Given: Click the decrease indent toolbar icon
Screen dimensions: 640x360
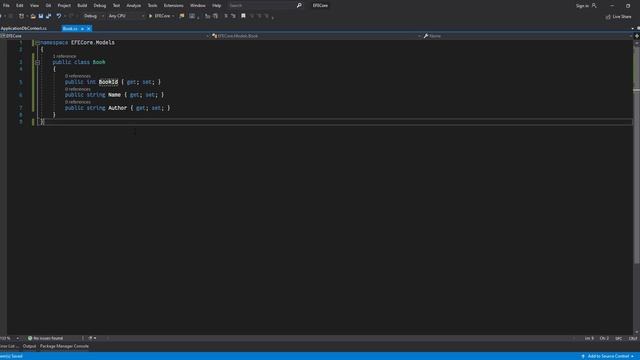Looking at the screenshot, I should [207, 16].
